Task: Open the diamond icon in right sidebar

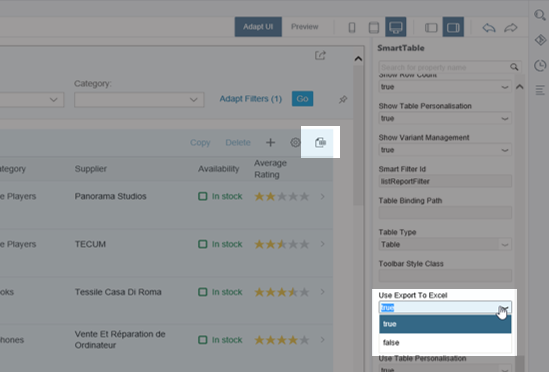Action: [x=540, y=40]
